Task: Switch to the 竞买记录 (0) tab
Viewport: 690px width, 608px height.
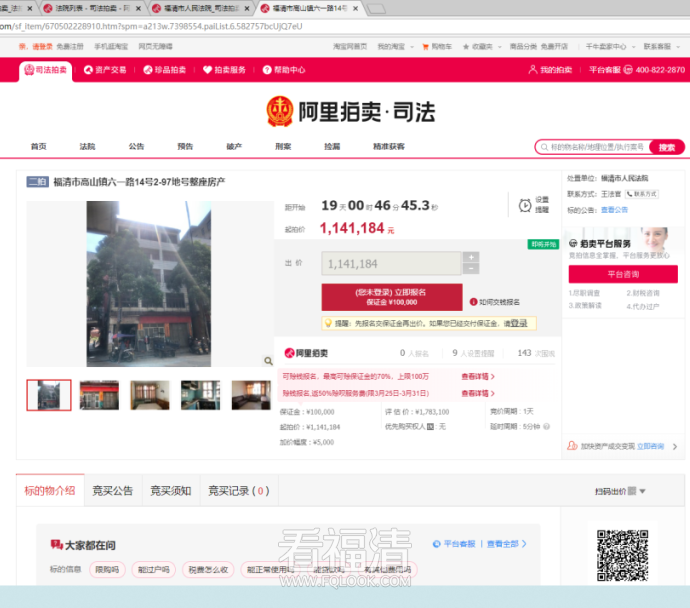Action: pos(239,491)
